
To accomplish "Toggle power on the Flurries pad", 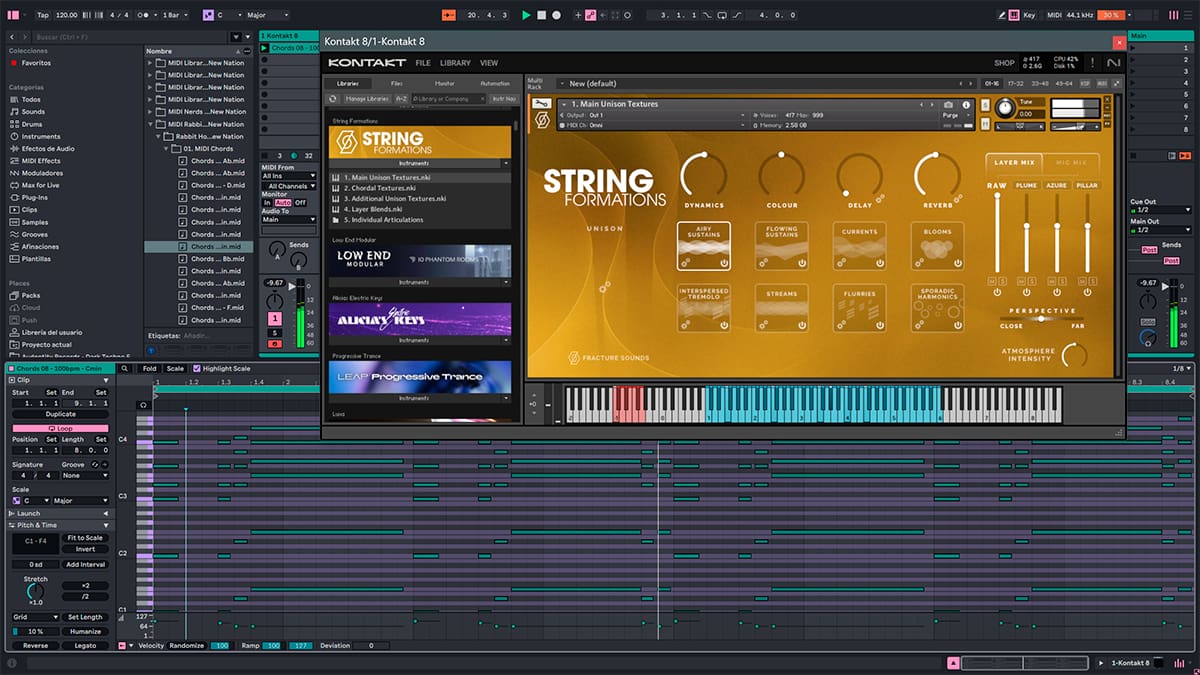I will [x=879, y=325].
